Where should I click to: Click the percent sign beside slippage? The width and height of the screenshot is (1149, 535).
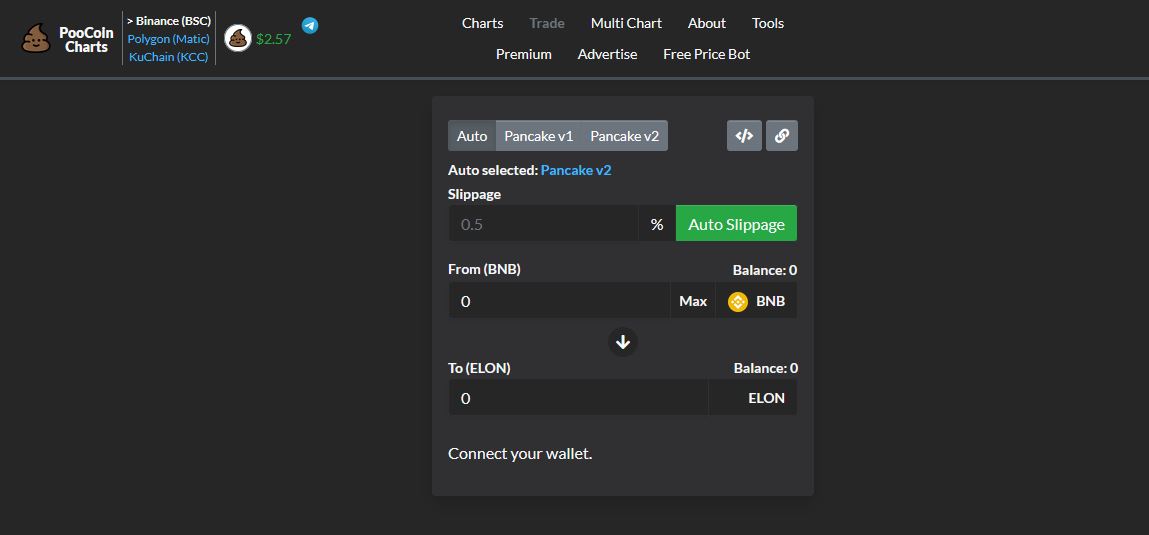pyautogui.click(x=657, y=224)
